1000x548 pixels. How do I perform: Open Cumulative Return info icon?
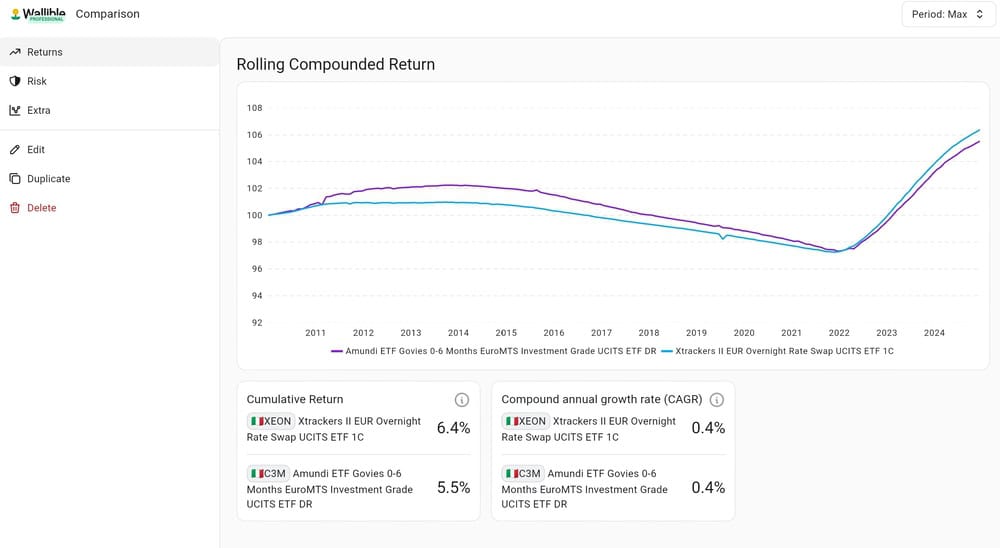coord(462,400)
